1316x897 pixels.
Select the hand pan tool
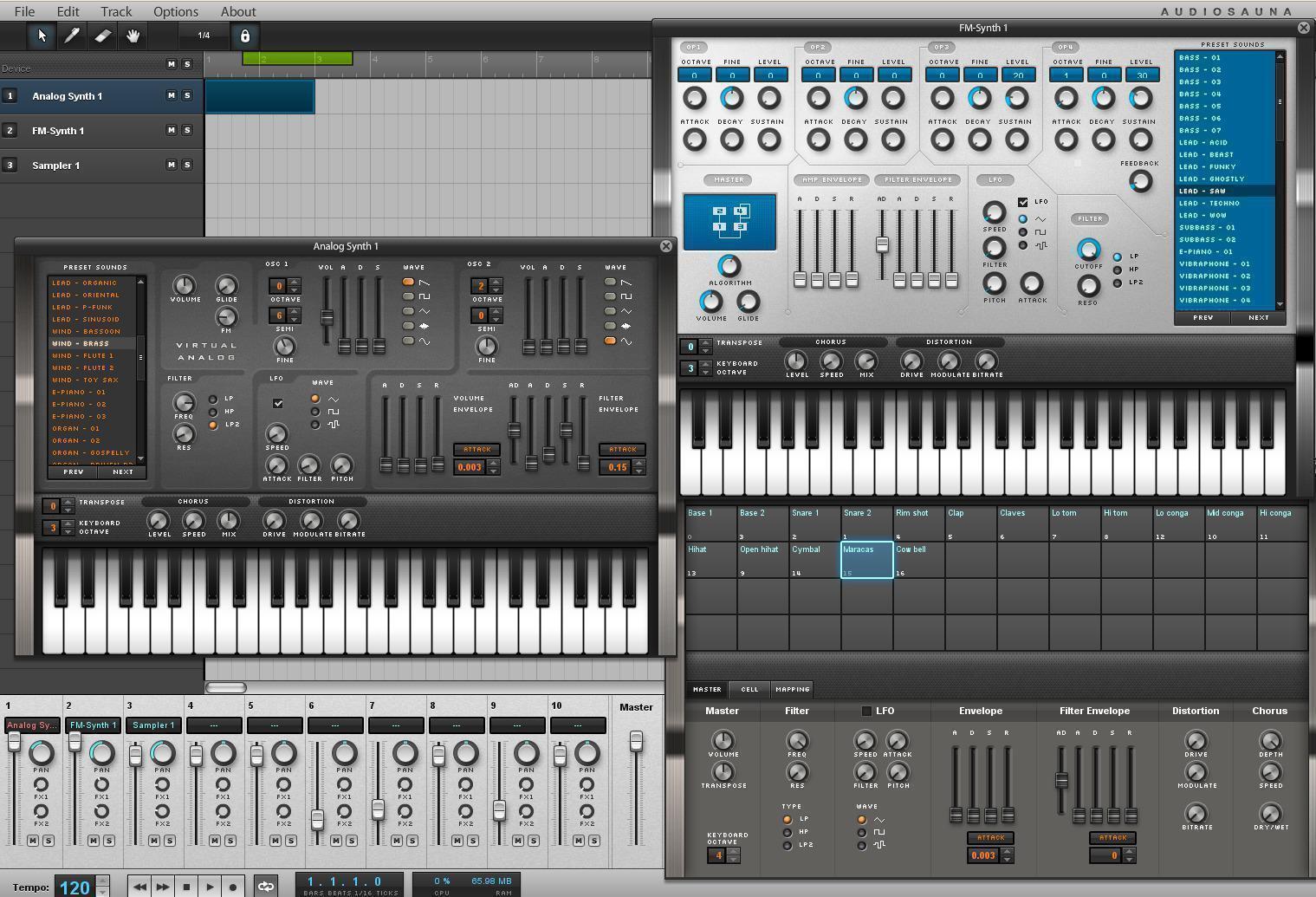tap(133, 36)
